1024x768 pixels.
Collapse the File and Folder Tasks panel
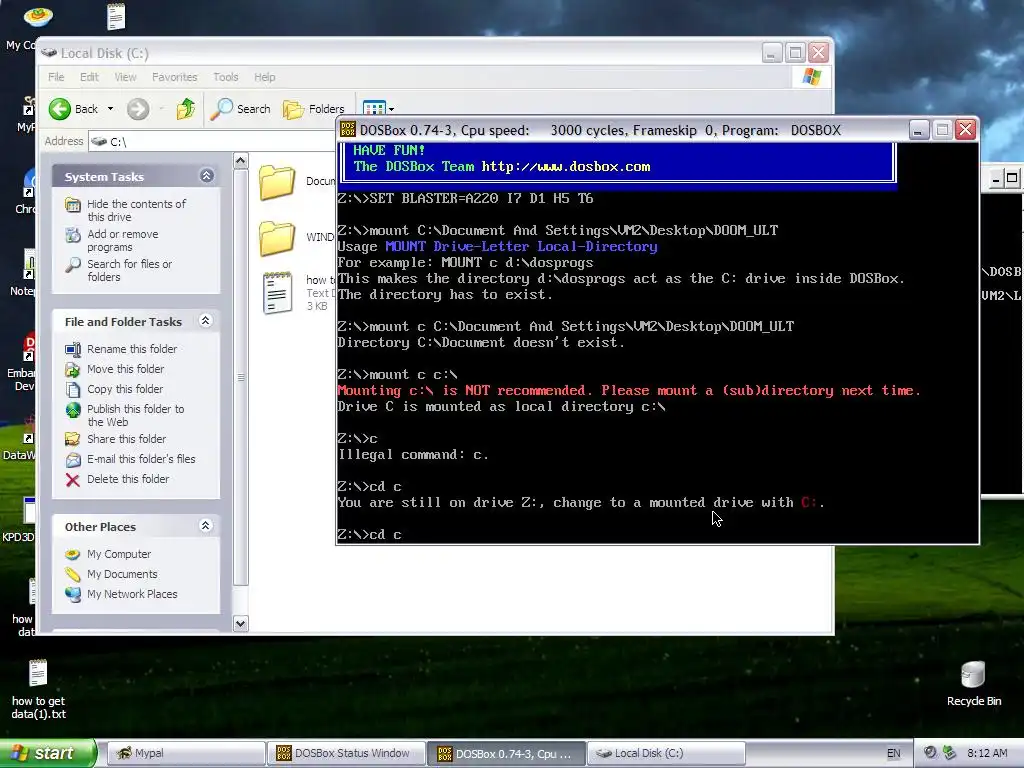[206, 321]
